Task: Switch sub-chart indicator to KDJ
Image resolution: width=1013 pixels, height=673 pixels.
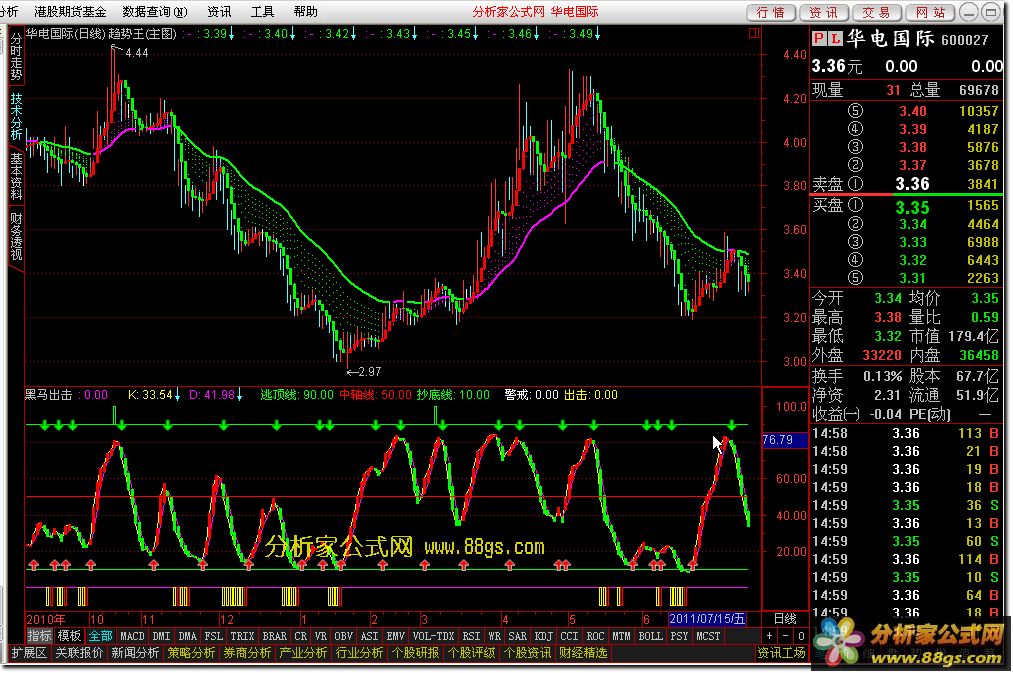Action: tap(544, 636)
